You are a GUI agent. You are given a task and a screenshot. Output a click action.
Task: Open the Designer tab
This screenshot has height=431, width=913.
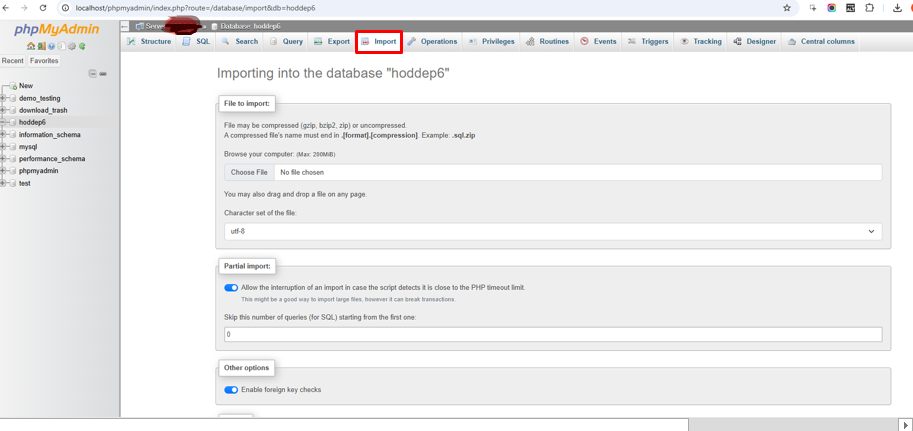(755, 41)
